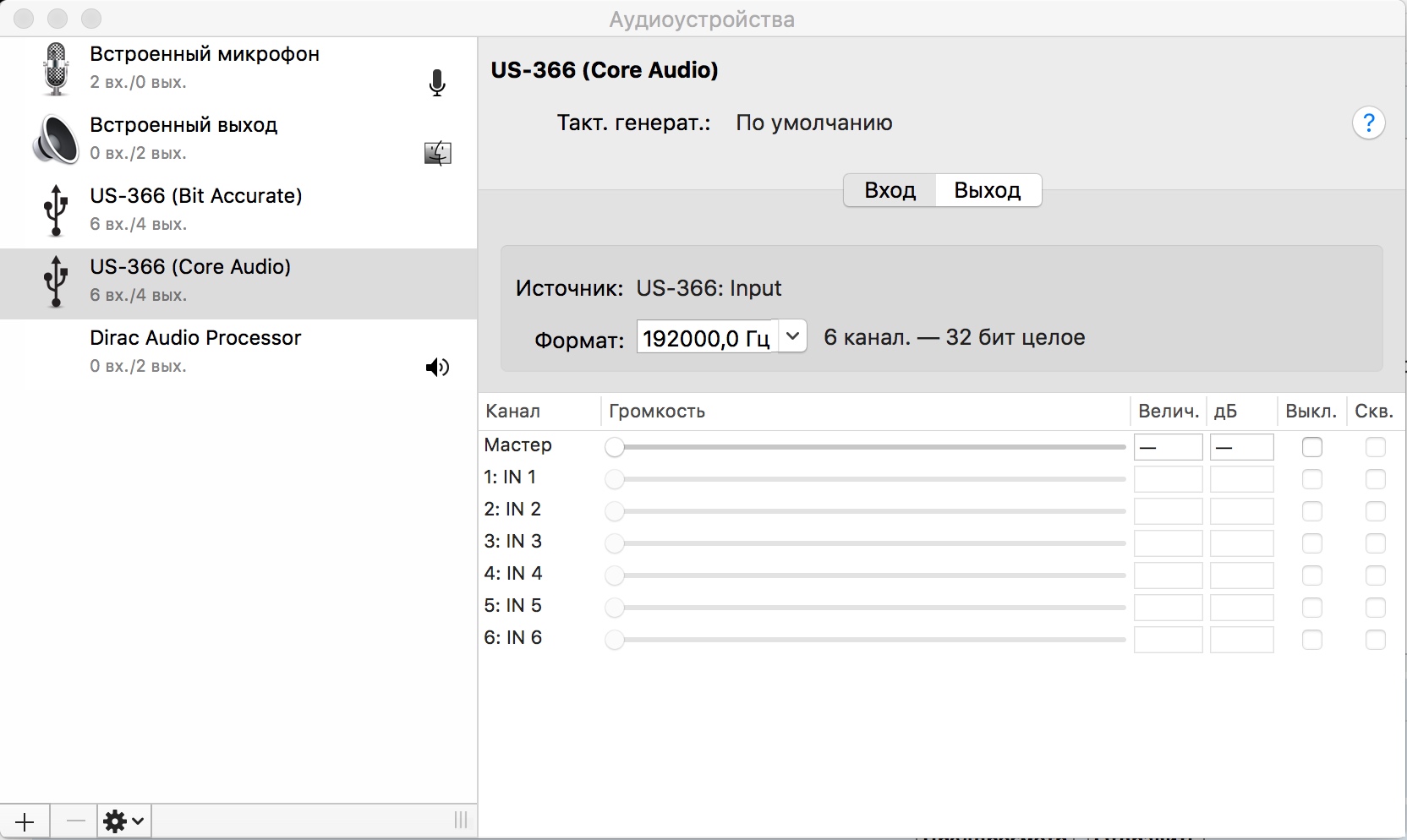Add a new audio device with plus button
This screenshot has width=1407, height=840.
25,821
